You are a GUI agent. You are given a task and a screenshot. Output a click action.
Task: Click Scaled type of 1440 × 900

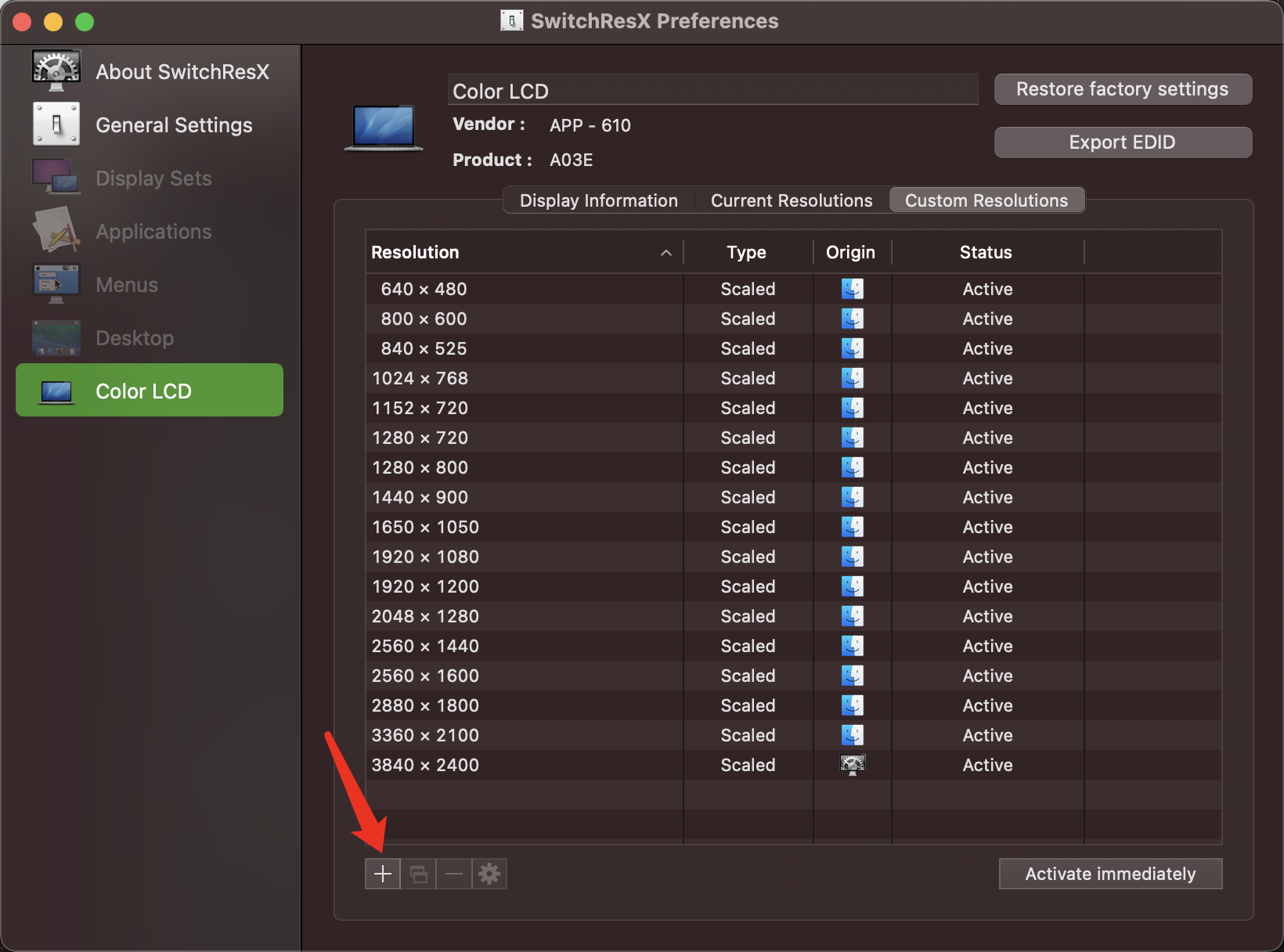(x=748, y=497)
